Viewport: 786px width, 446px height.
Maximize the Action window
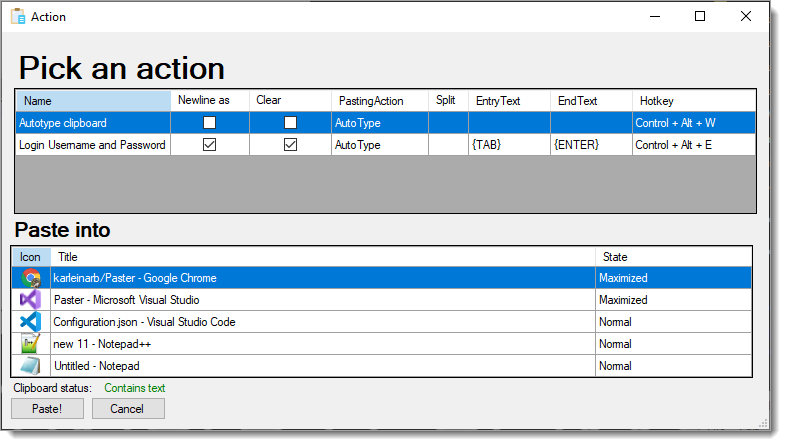coord(700,17)
